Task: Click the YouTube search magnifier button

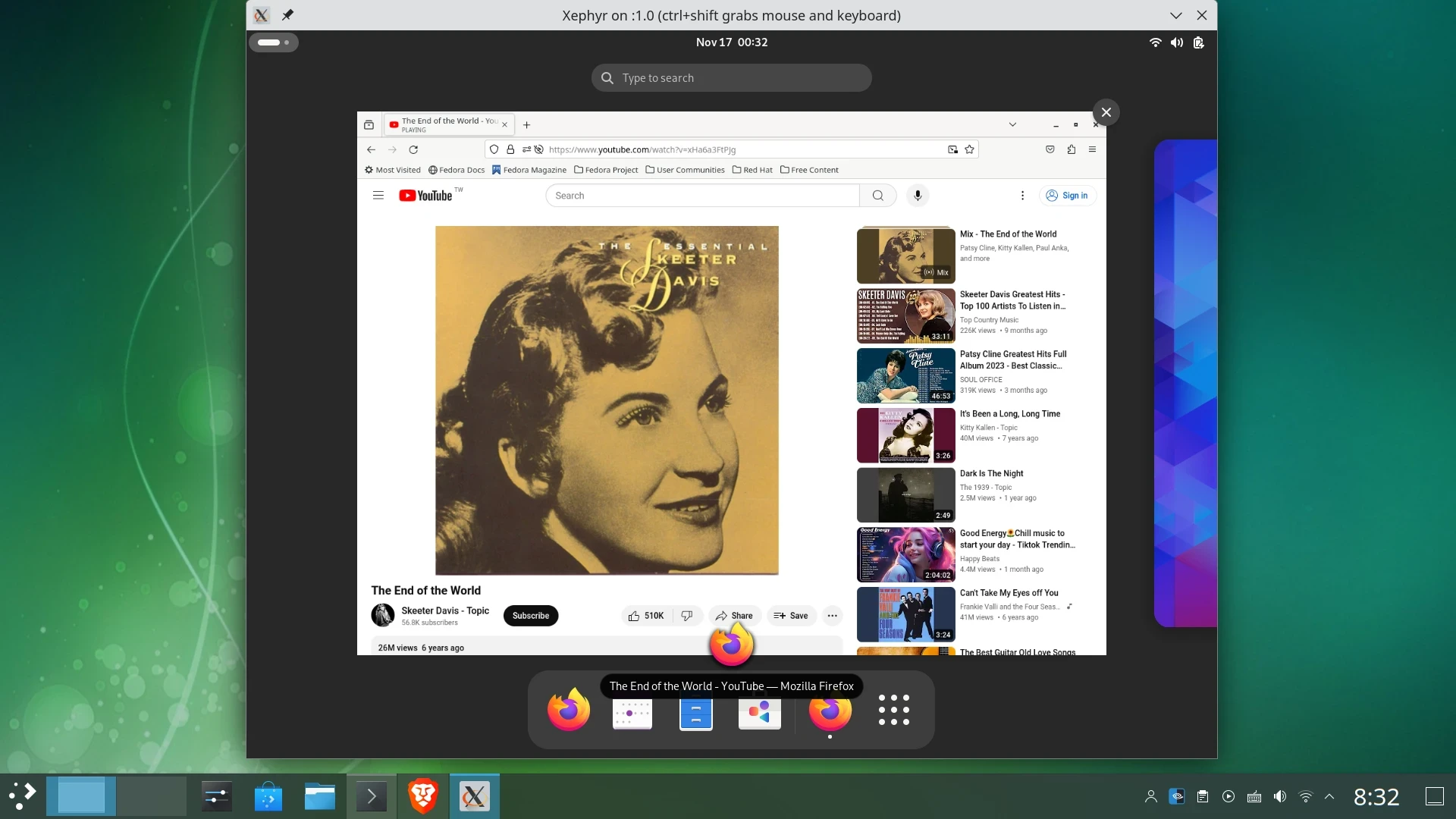Action: (x=878, y=196)
